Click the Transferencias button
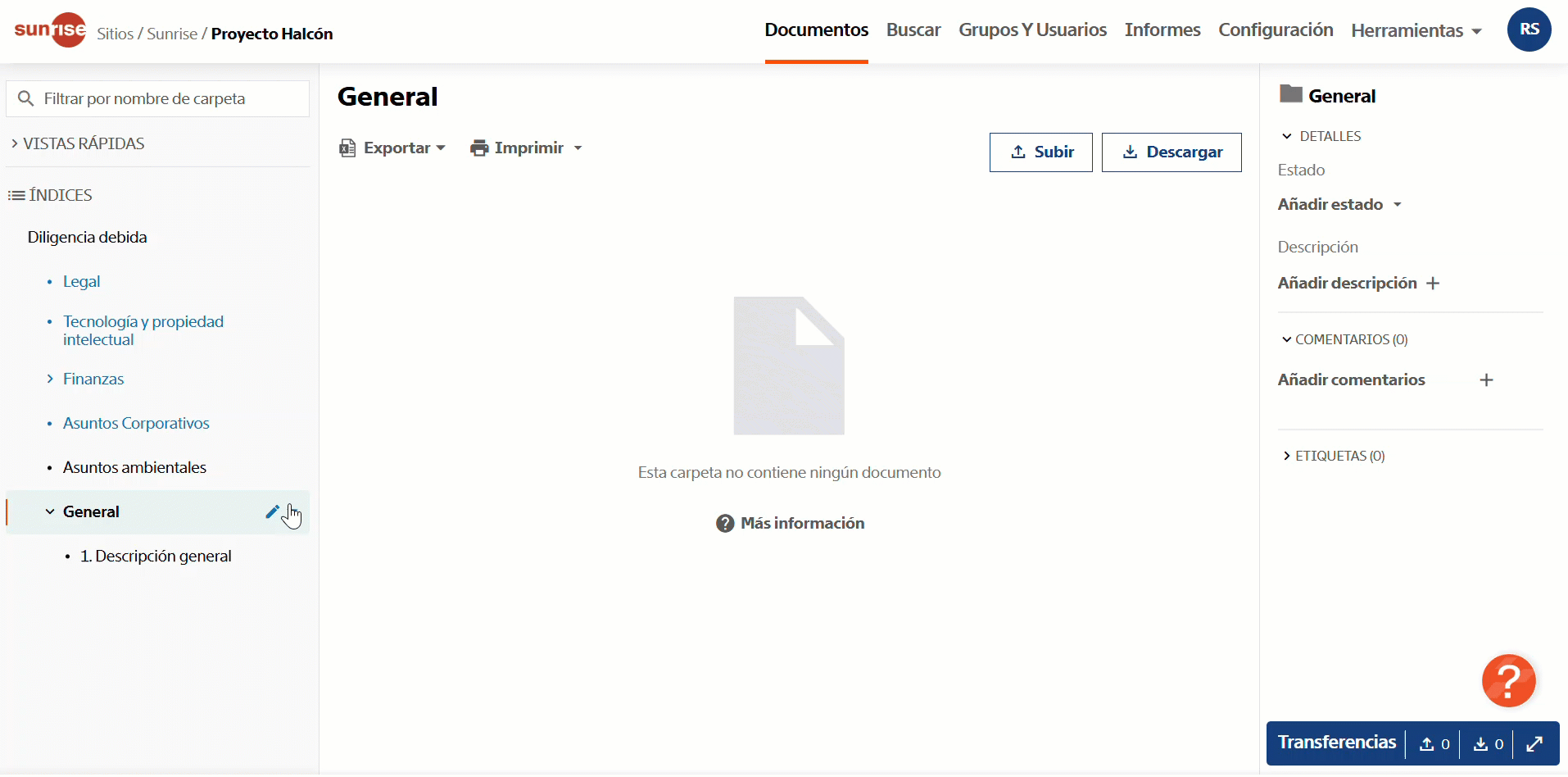 pyautogui.click(x=1336, y=743)
